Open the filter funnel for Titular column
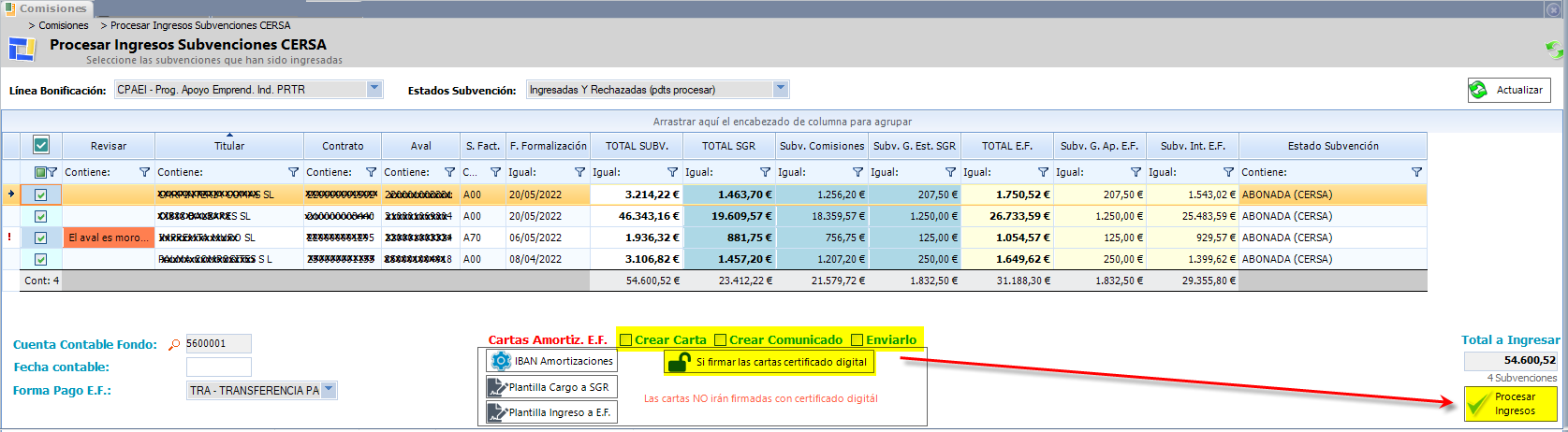The width and height of the screenshot is (1568, 432). pyautogui.click(x=293, y=172)
